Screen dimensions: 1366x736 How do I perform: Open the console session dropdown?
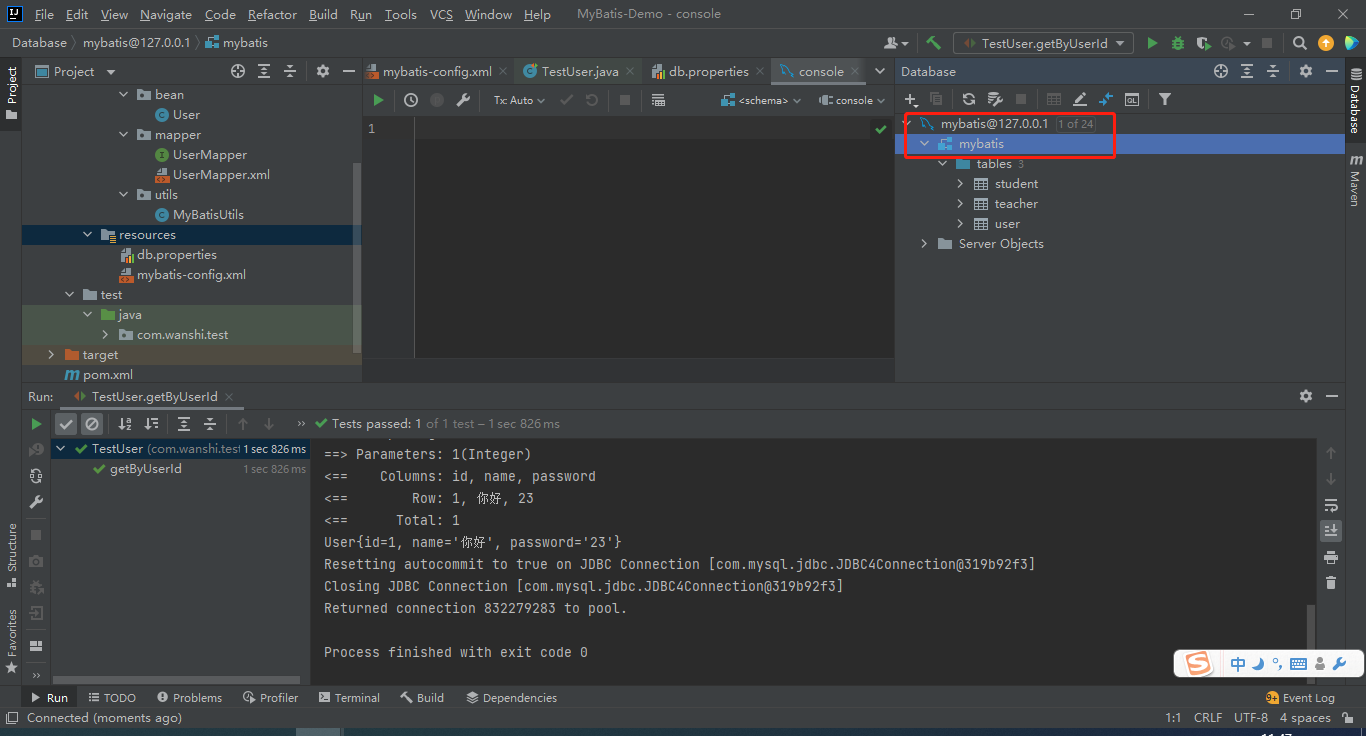[x=852, y=100]
